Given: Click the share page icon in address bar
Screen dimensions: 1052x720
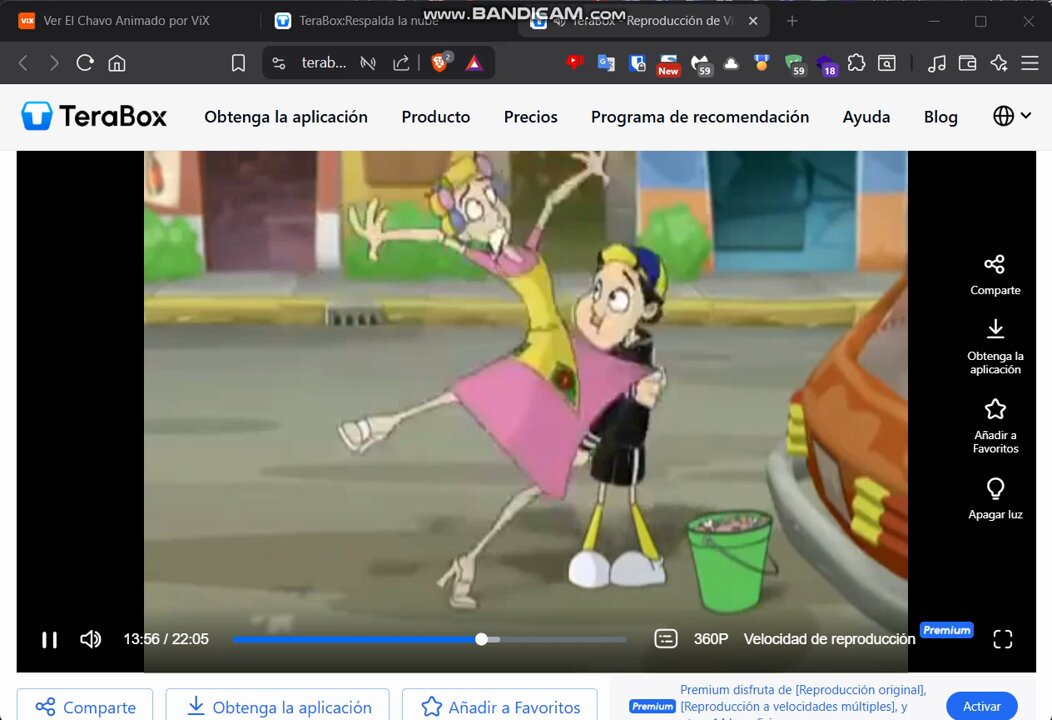Looking at the screenshot, I should [401, 63].
